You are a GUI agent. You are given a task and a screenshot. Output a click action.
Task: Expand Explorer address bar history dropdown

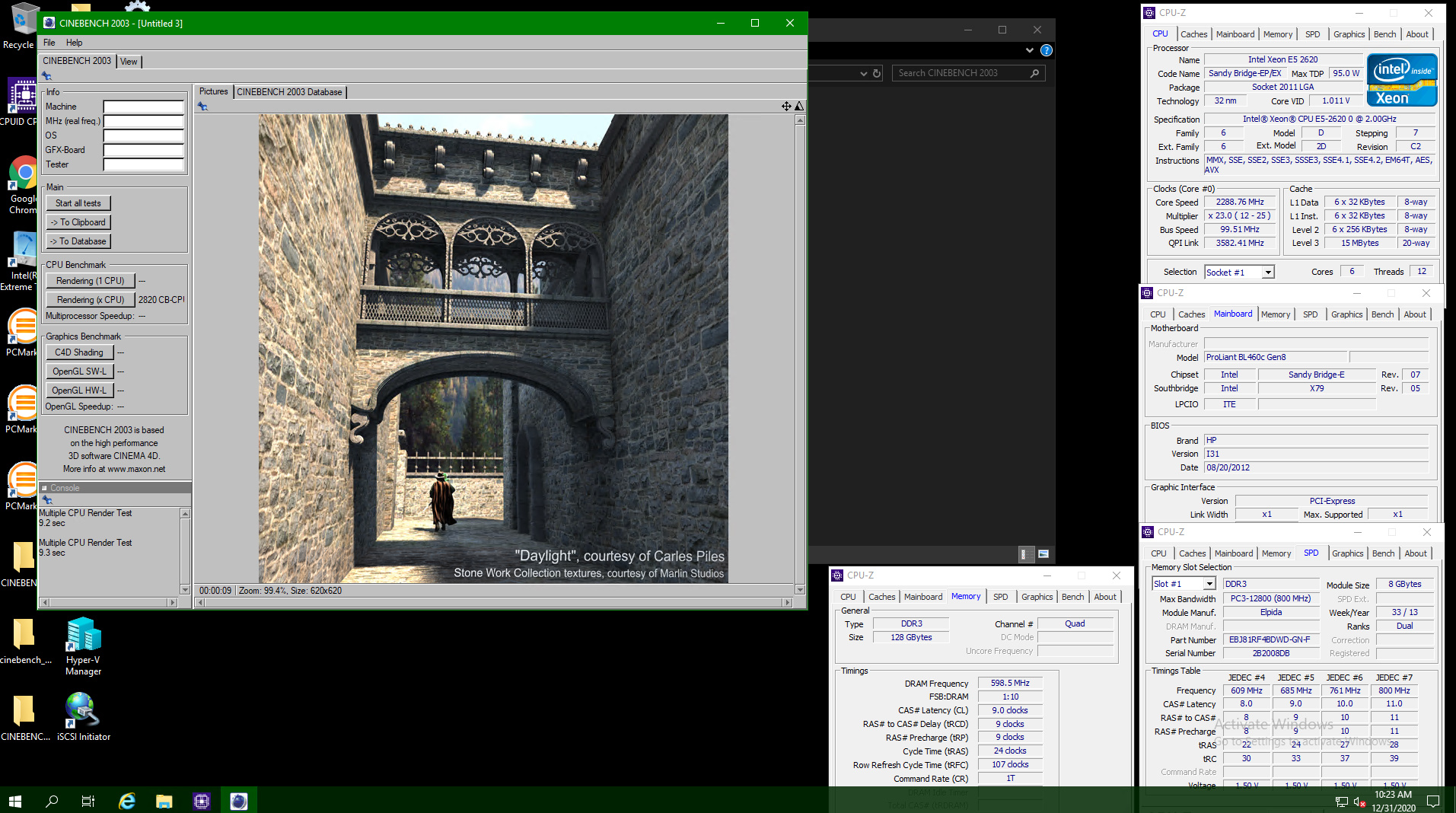click(863, 73)
